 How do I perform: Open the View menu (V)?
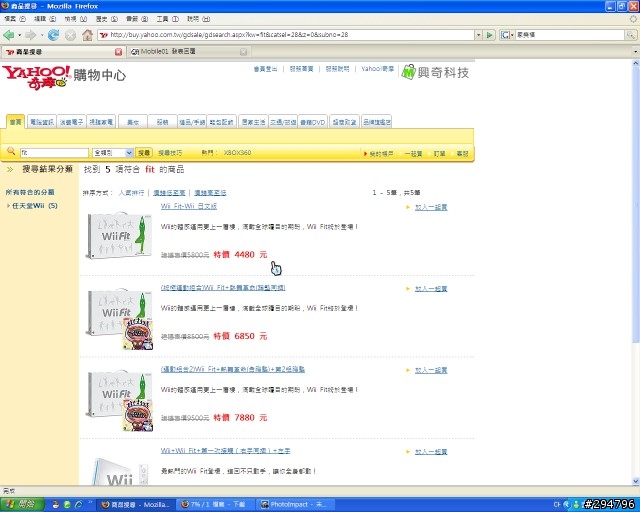point(76,19)
